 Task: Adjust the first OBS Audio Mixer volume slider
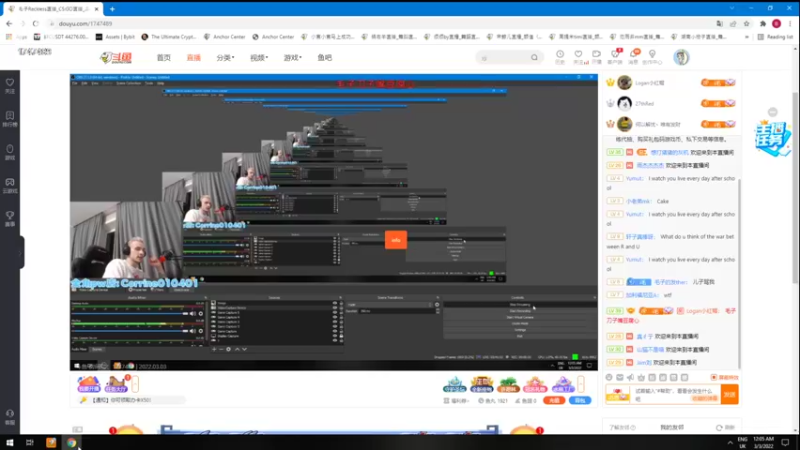click(x=130, y=314)
